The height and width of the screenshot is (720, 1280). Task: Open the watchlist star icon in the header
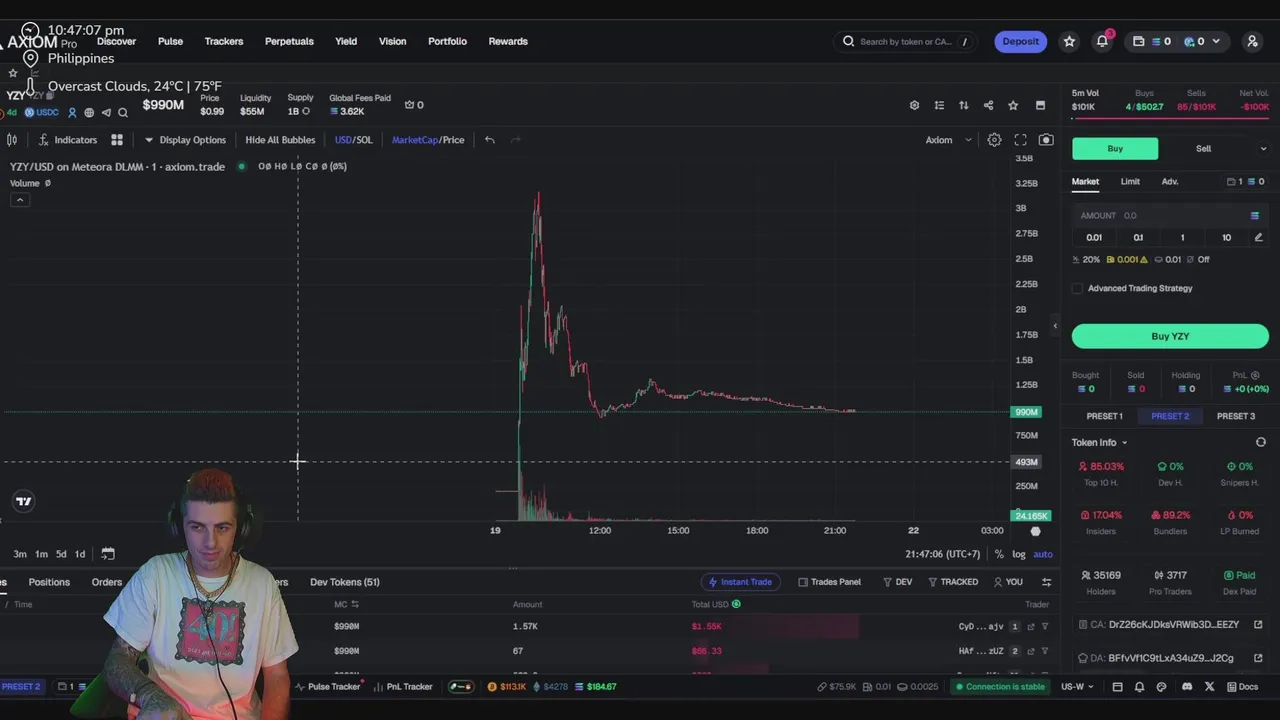click(x=1069, y=41)
